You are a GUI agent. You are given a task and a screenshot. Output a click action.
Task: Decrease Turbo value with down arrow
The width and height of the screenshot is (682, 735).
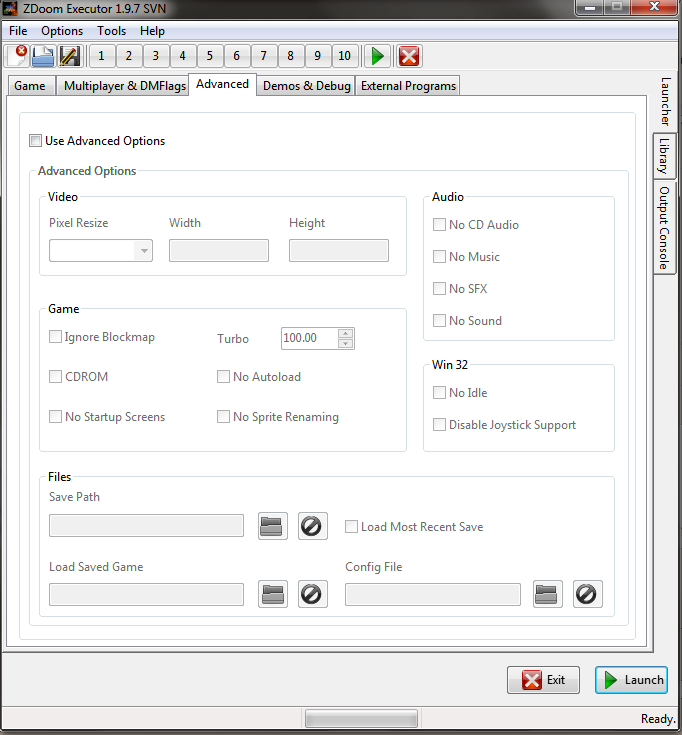point(345,344)
